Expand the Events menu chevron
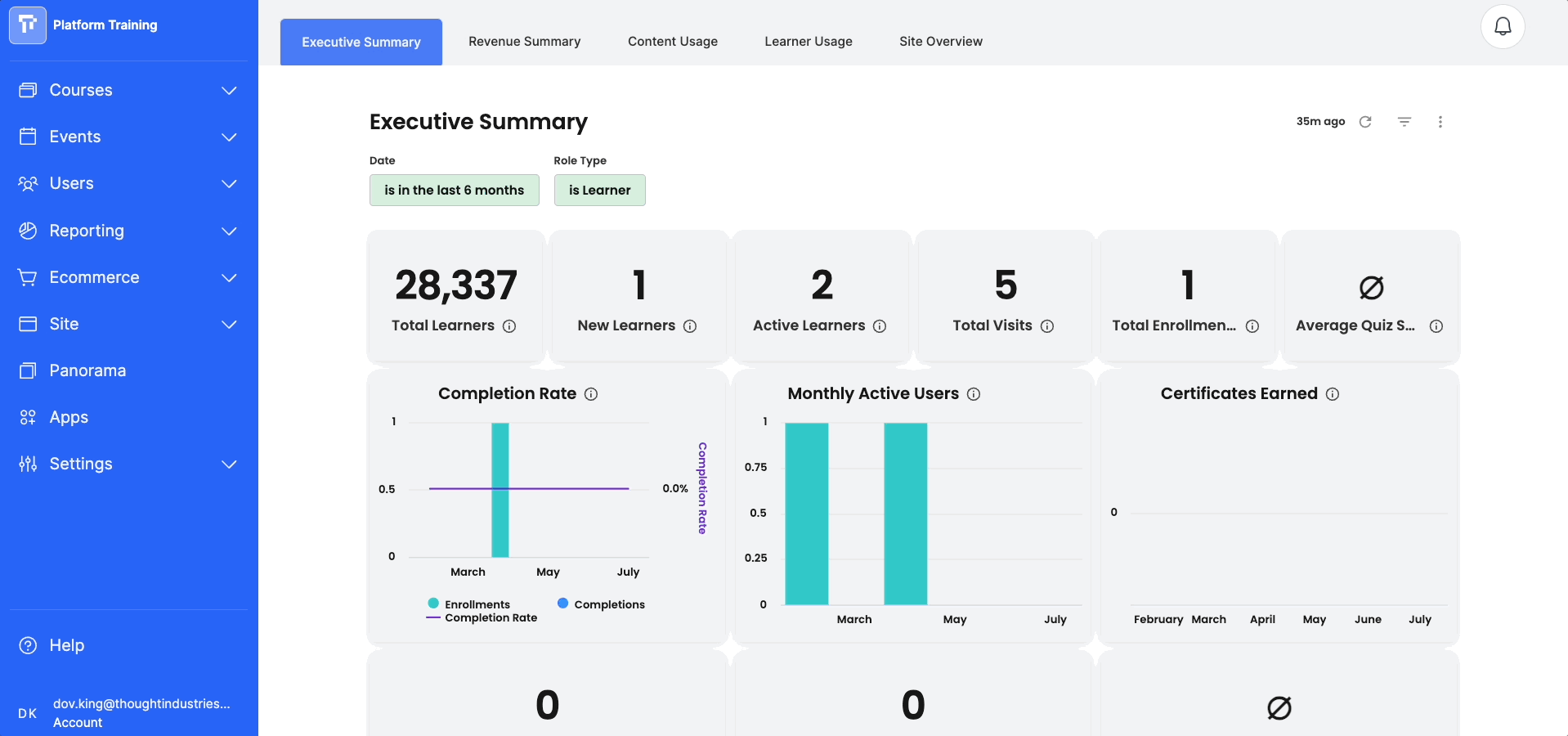The width and height of the screenshot is (1568, 736). pos(230,137)
